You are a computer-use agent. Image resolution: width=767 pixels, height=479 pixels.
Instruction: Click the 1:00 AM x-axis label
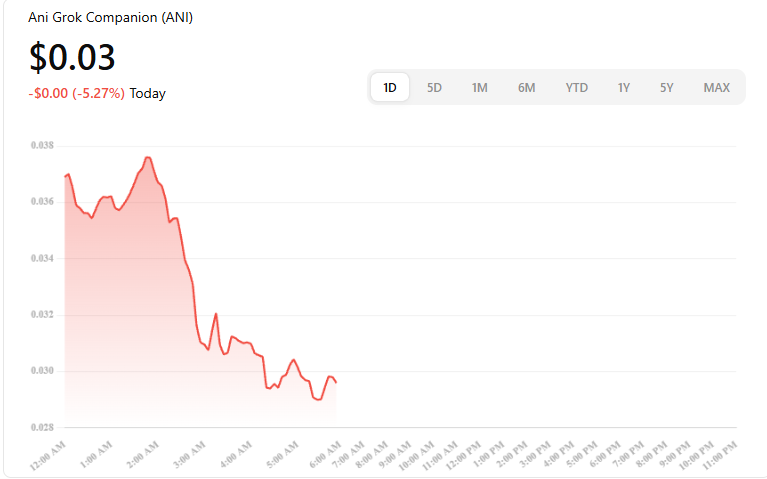point(96,455)
